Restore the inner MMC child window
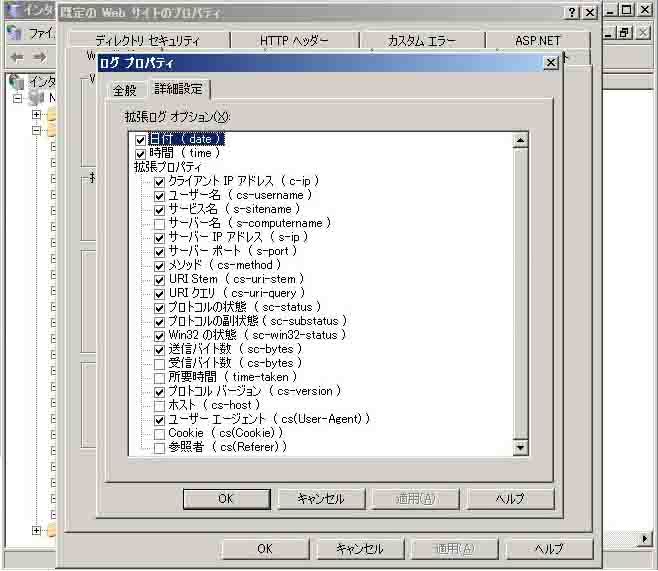The width and height of the screenshot is (658, 571). pyautogui.click(x=625, y=33)
